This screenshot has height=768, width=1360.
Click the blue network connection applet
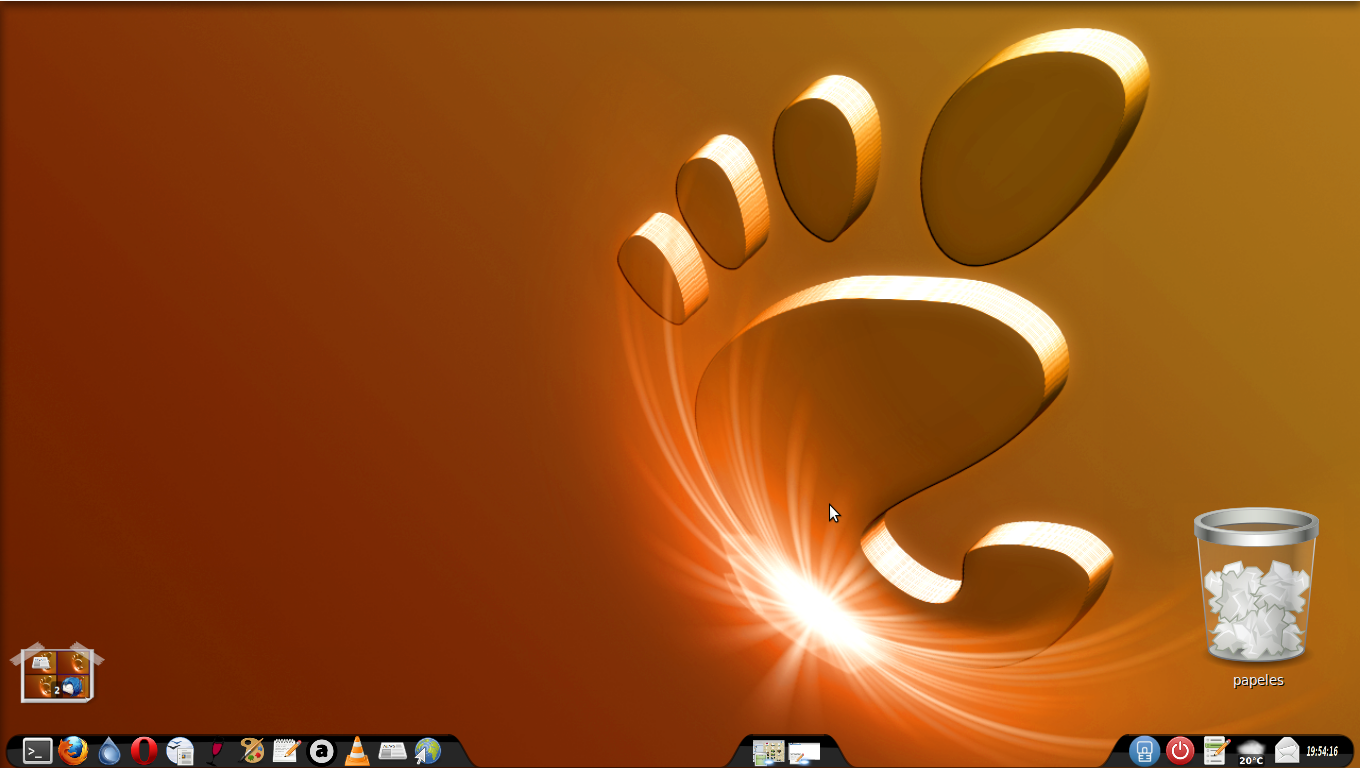1145,750
